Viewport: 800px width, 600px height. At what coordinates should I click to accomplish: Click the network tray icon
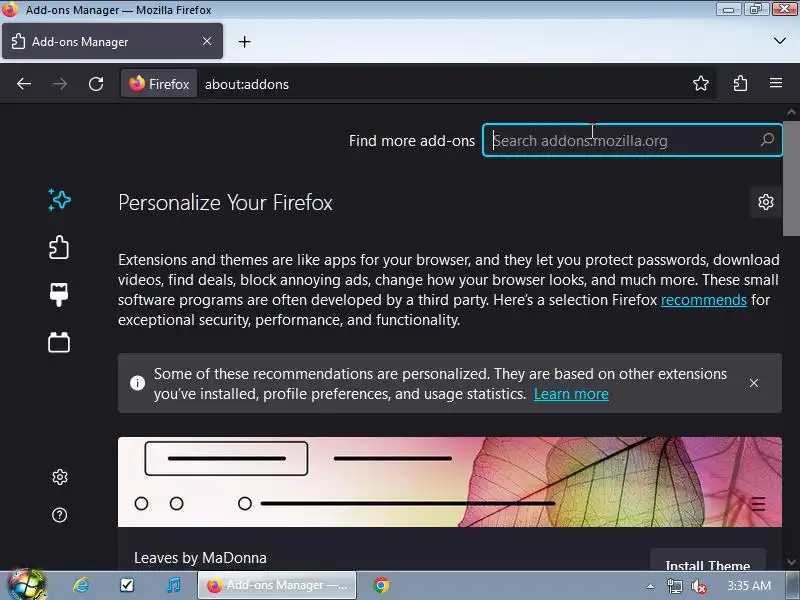[674, 586]
